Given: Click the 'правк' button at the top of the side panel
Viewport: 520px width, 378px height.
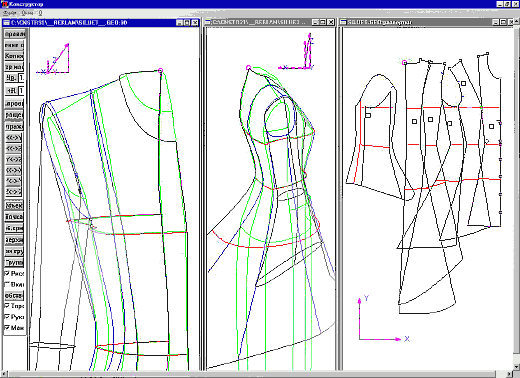Looking at the screenshot, I should 14,34.
